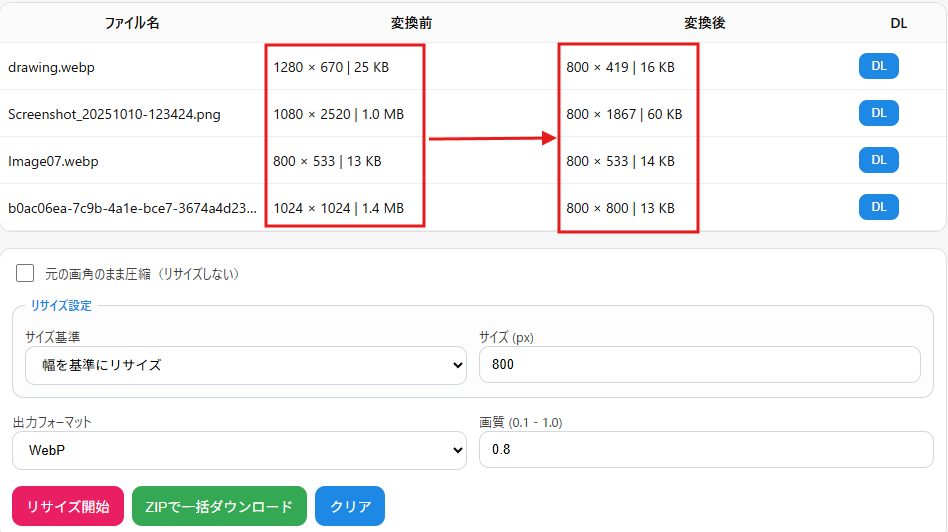Screen dimensions: 948x532
Task: Expand the 出力フォーマット WebP dropdown
Action: coord(239,450)
